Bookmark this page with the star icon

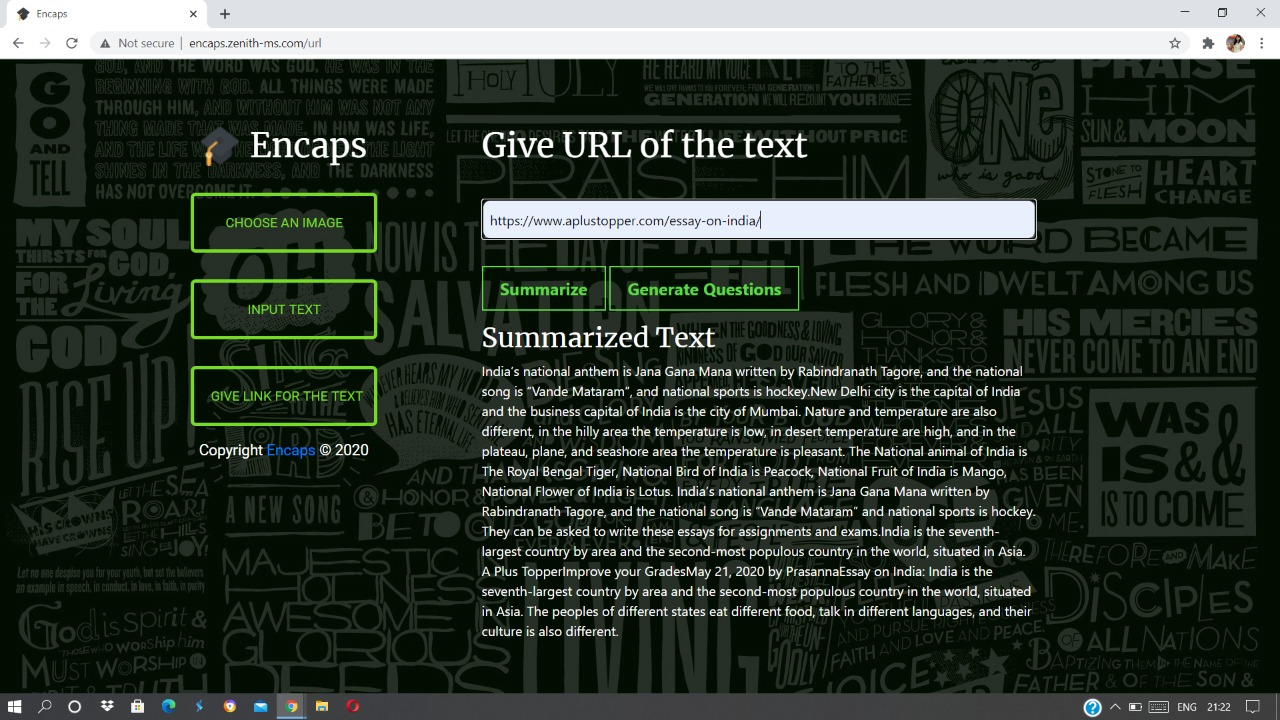[x=1175, y=43]
